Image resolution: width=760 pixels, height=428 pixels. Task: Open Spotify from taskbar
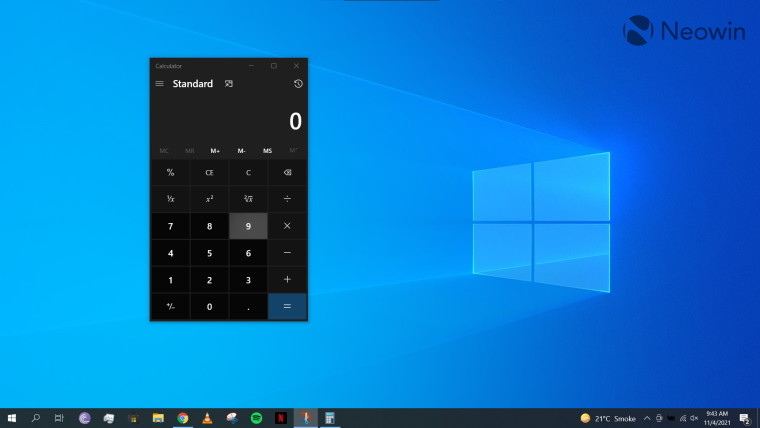(x=256, y=418)
